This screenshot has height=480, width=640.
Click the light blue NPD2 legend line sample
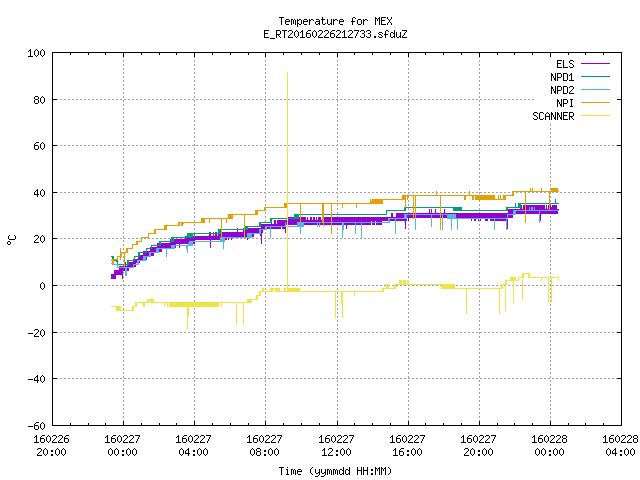pyautogui.click(x=595, y=90)
